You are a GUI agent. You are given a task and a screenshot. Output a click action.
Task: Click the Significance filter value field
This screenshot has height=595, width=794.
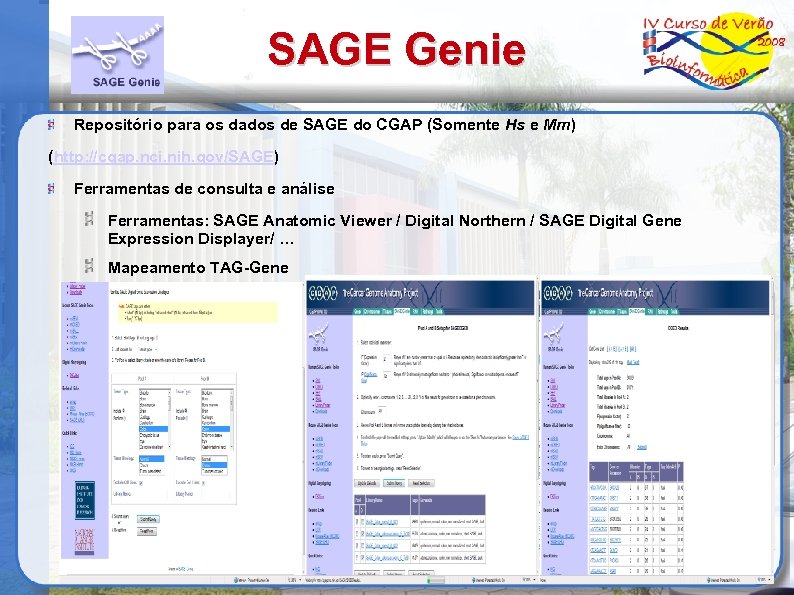[x=387, y=376]
